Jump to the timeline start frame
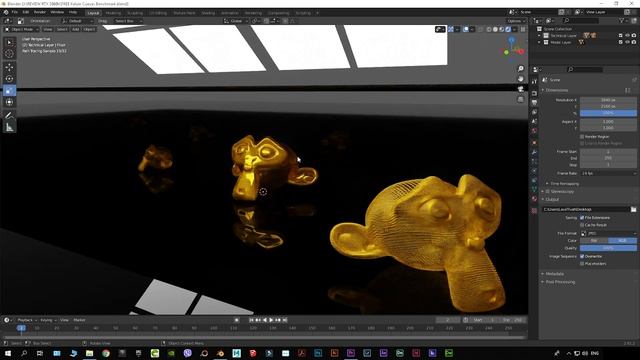Viewport: 640px width, 360px height. pos(251,320)
